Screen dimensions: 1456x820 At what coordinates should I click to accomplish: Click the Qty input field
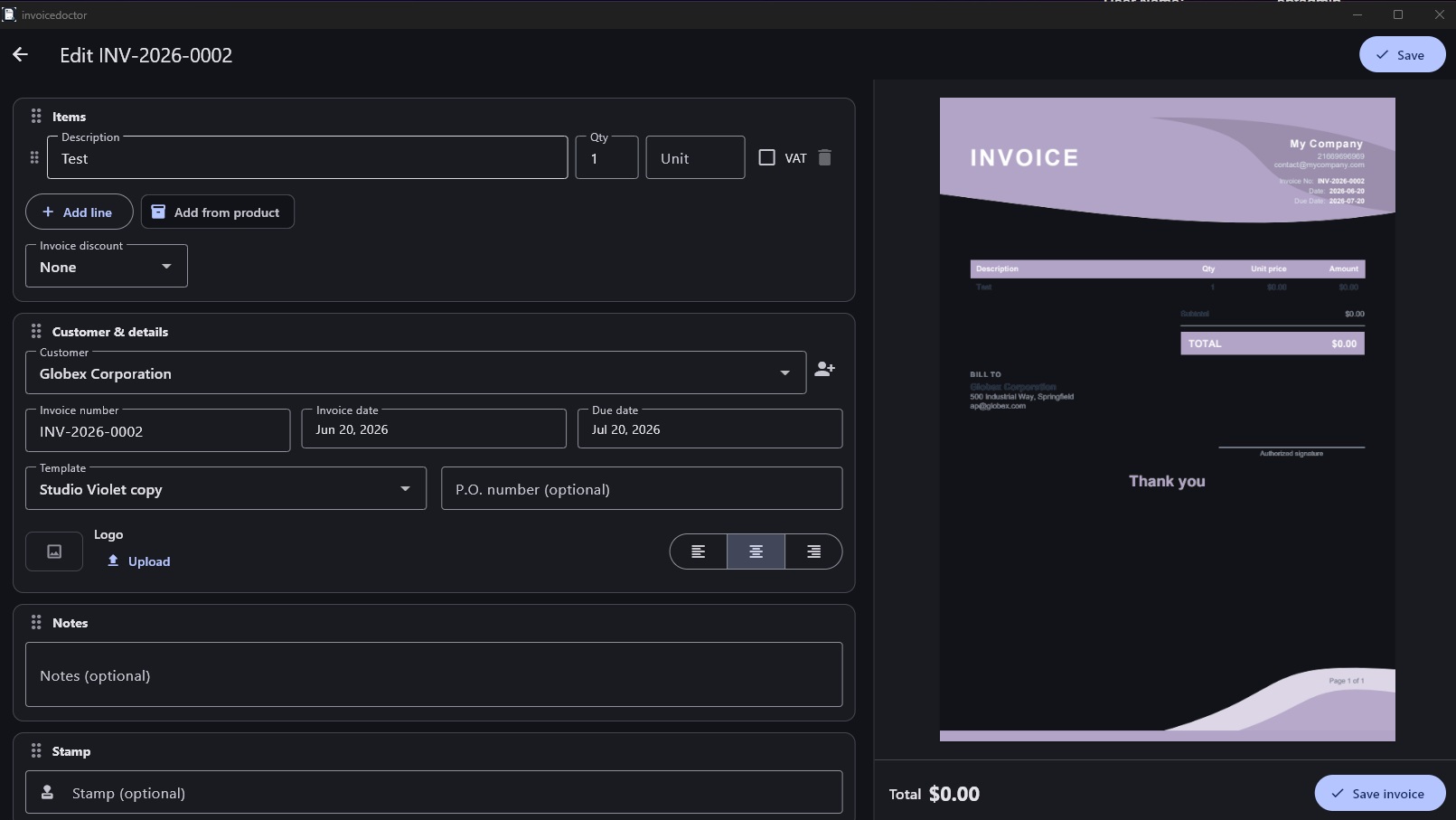[606, 157]
